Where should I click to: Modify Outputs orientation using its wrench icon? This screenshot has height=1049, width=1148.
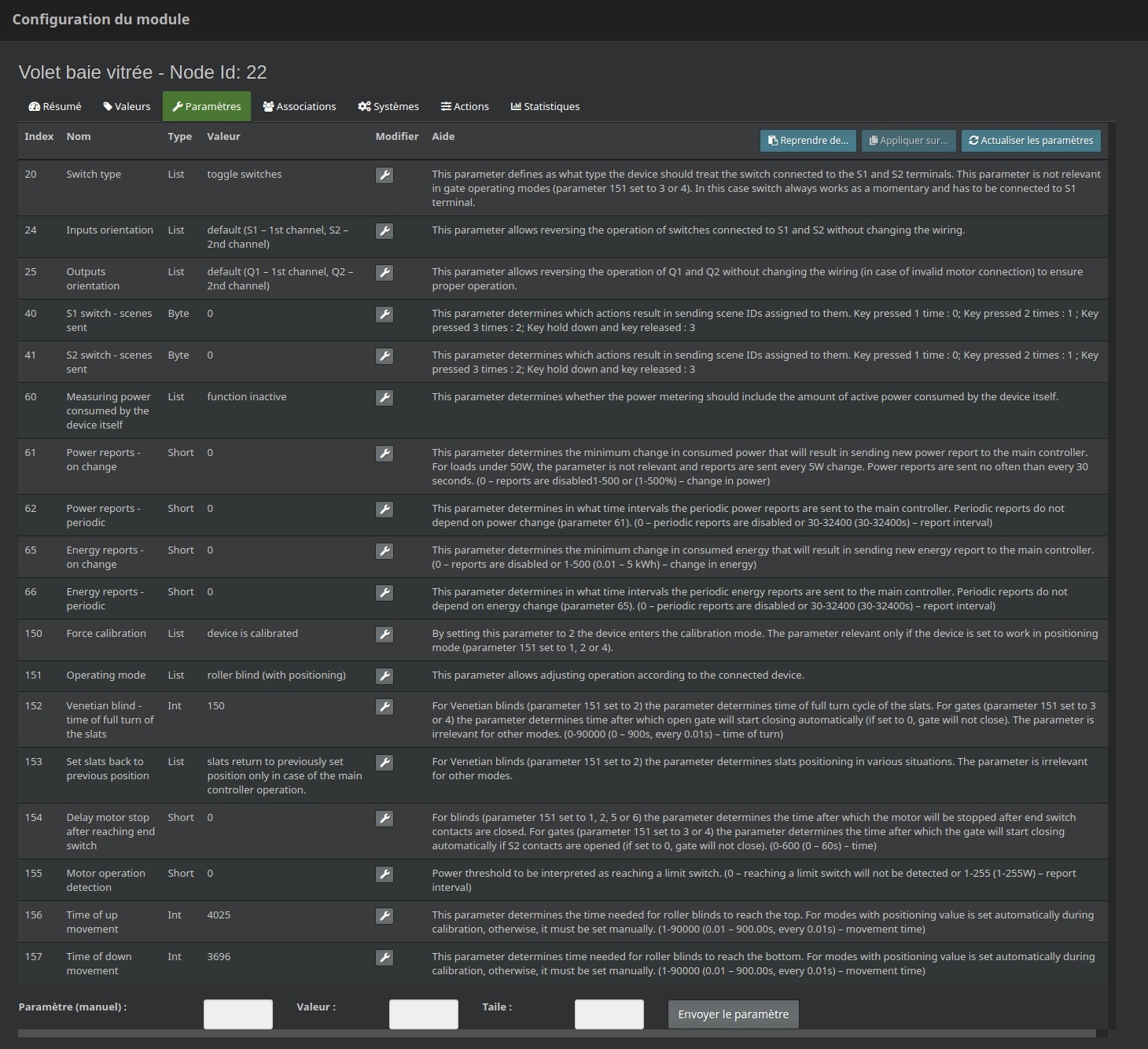384,273
